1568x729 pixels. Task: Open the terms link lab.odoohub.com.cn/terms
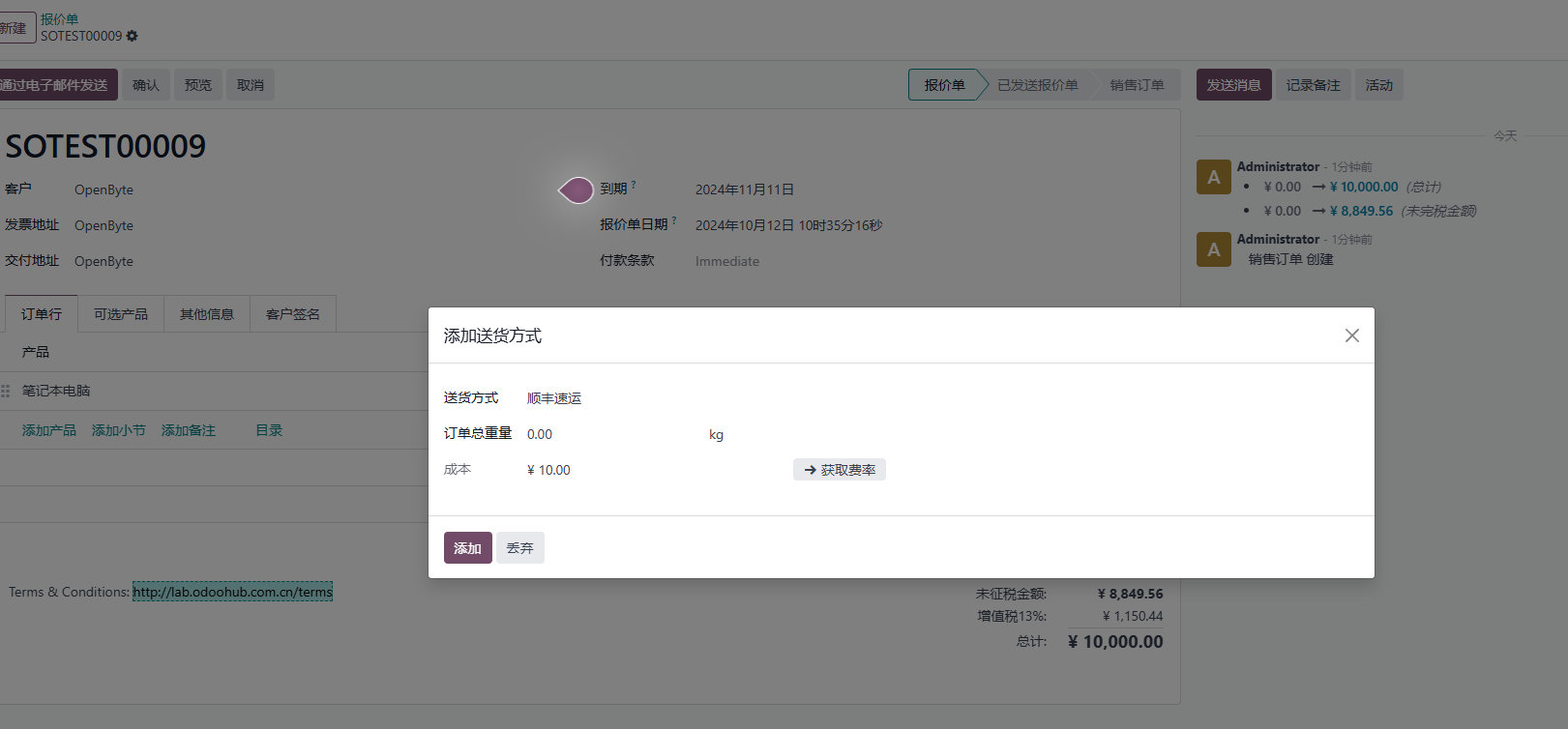tap(232, 592)
